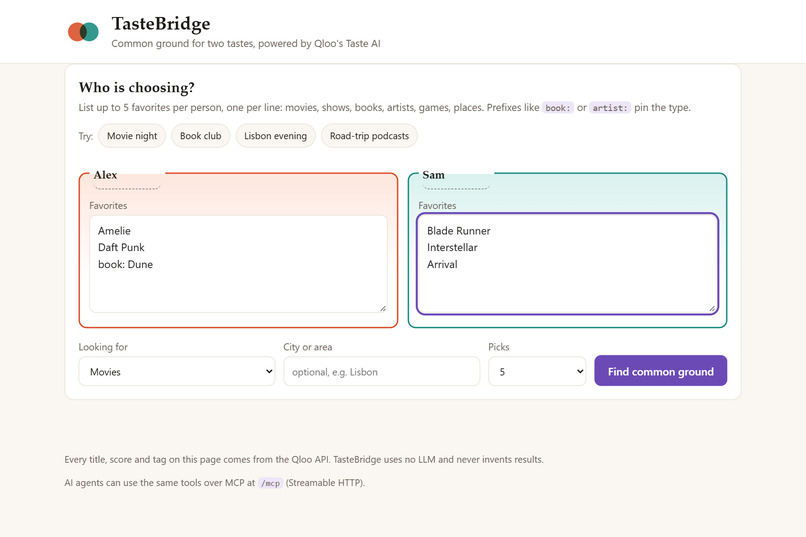Click the "Picks" label
Viewport: 806px width, 537px height.
(x=499, y=347)
